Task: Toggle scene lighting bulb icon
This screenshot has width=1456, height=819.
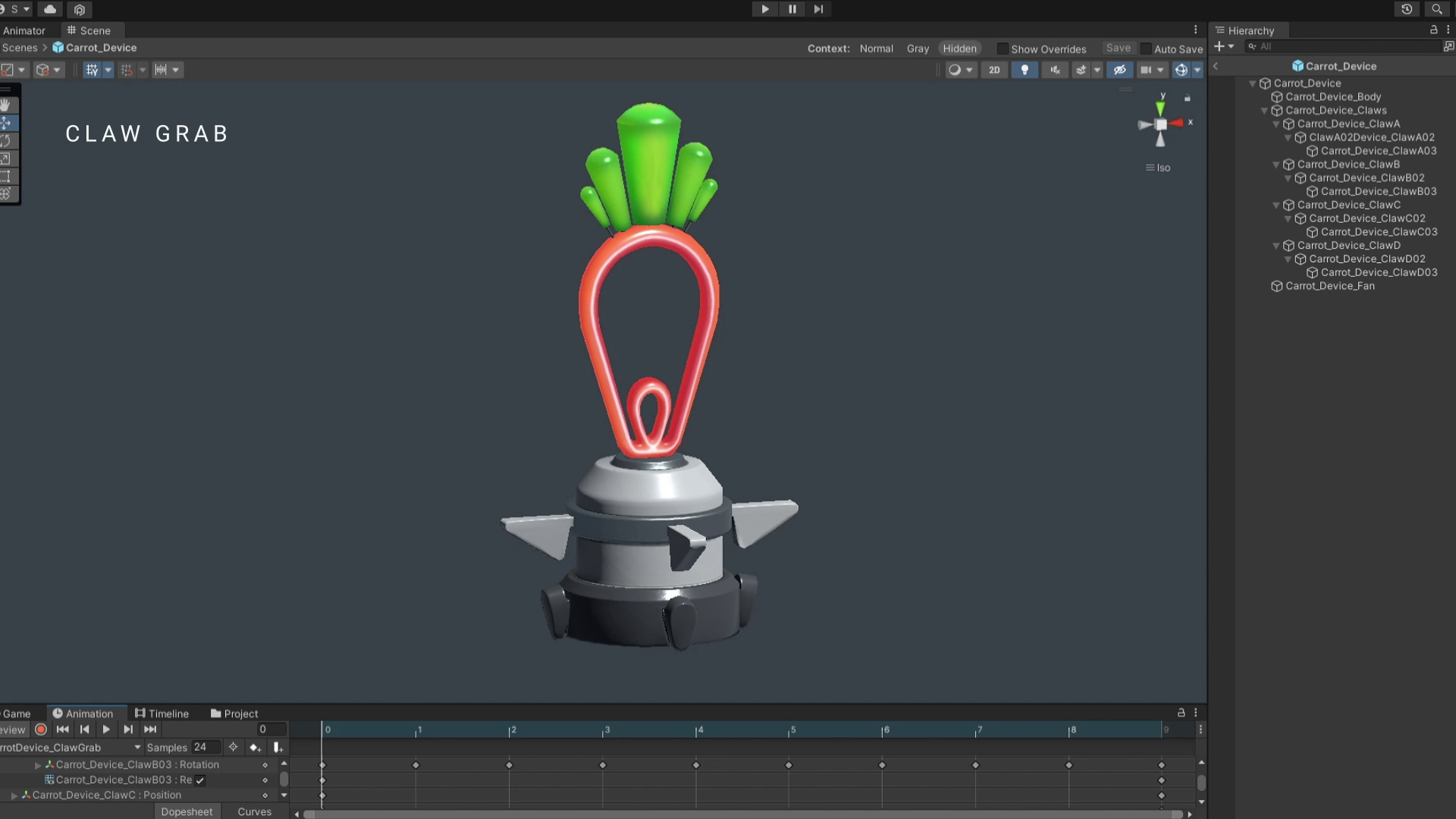Action: pyautogui.click(x=1025, y=70)
